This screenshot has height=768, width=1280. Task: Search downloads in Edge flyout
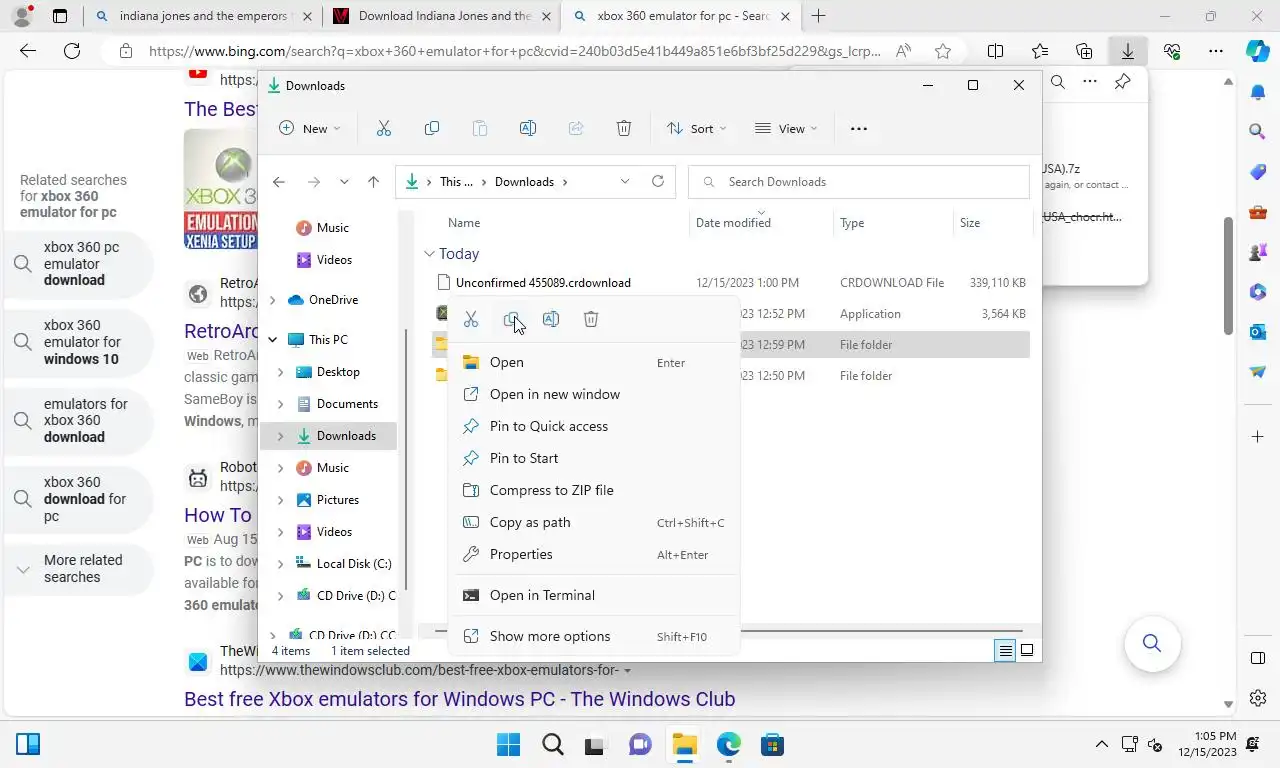1057,82
